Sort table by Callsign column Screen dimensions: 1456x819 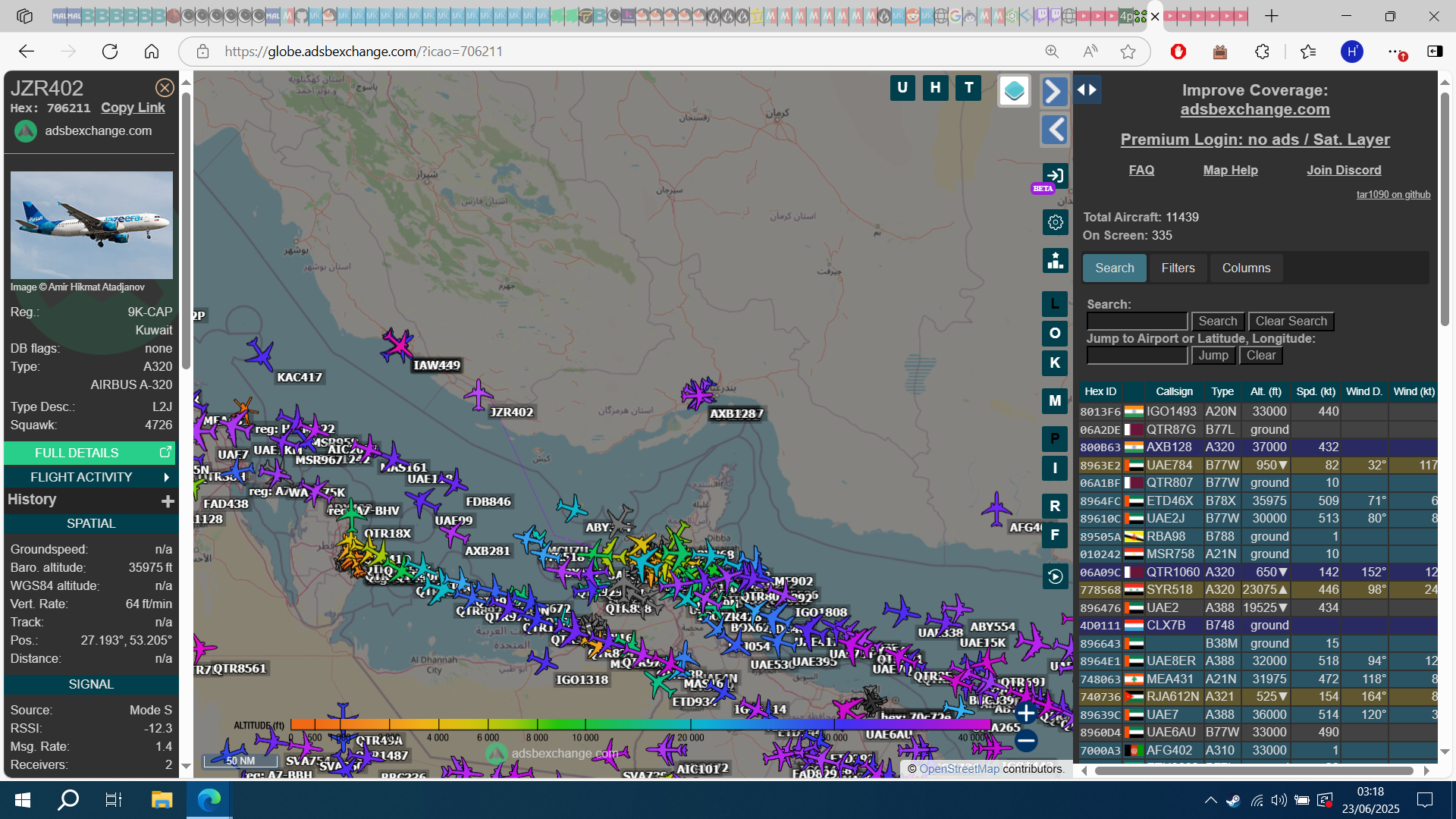(1174, 391)
